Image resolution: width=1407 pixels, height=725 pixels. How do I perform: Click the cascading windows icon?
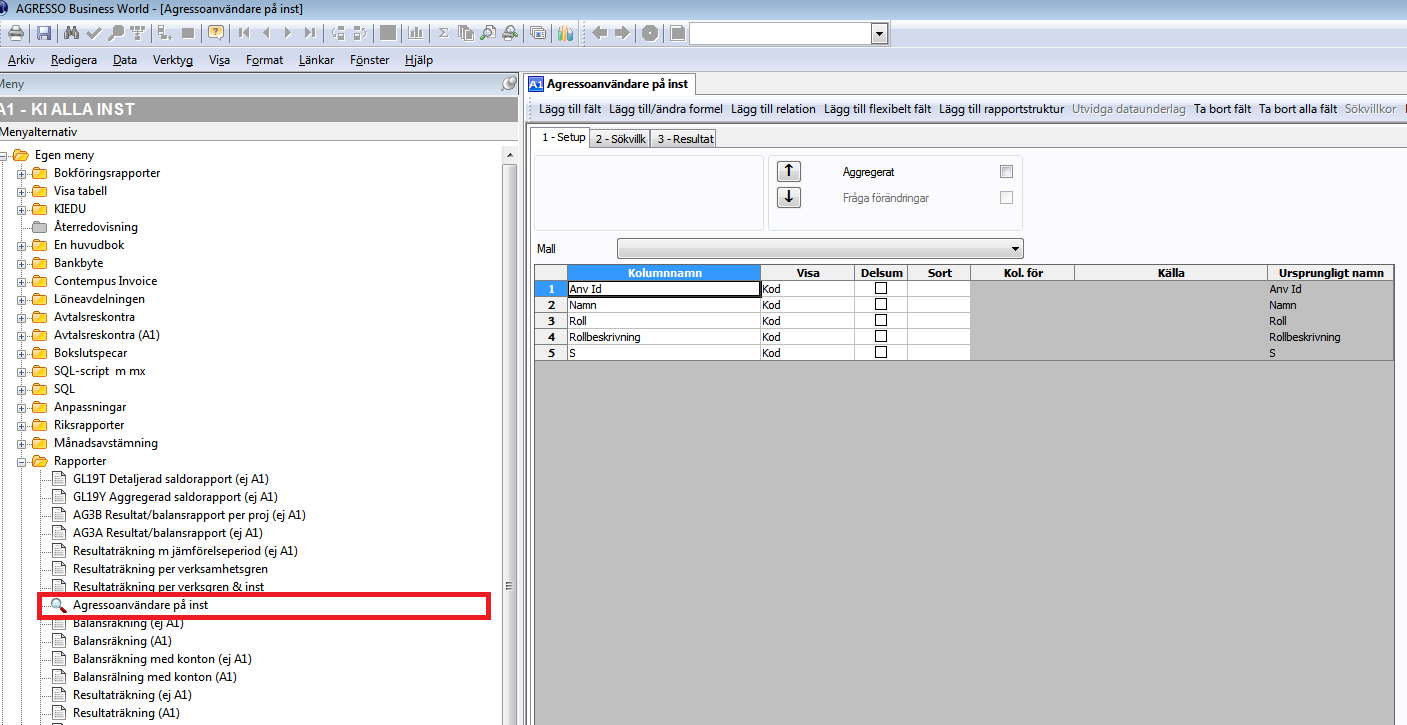point(538,33)
